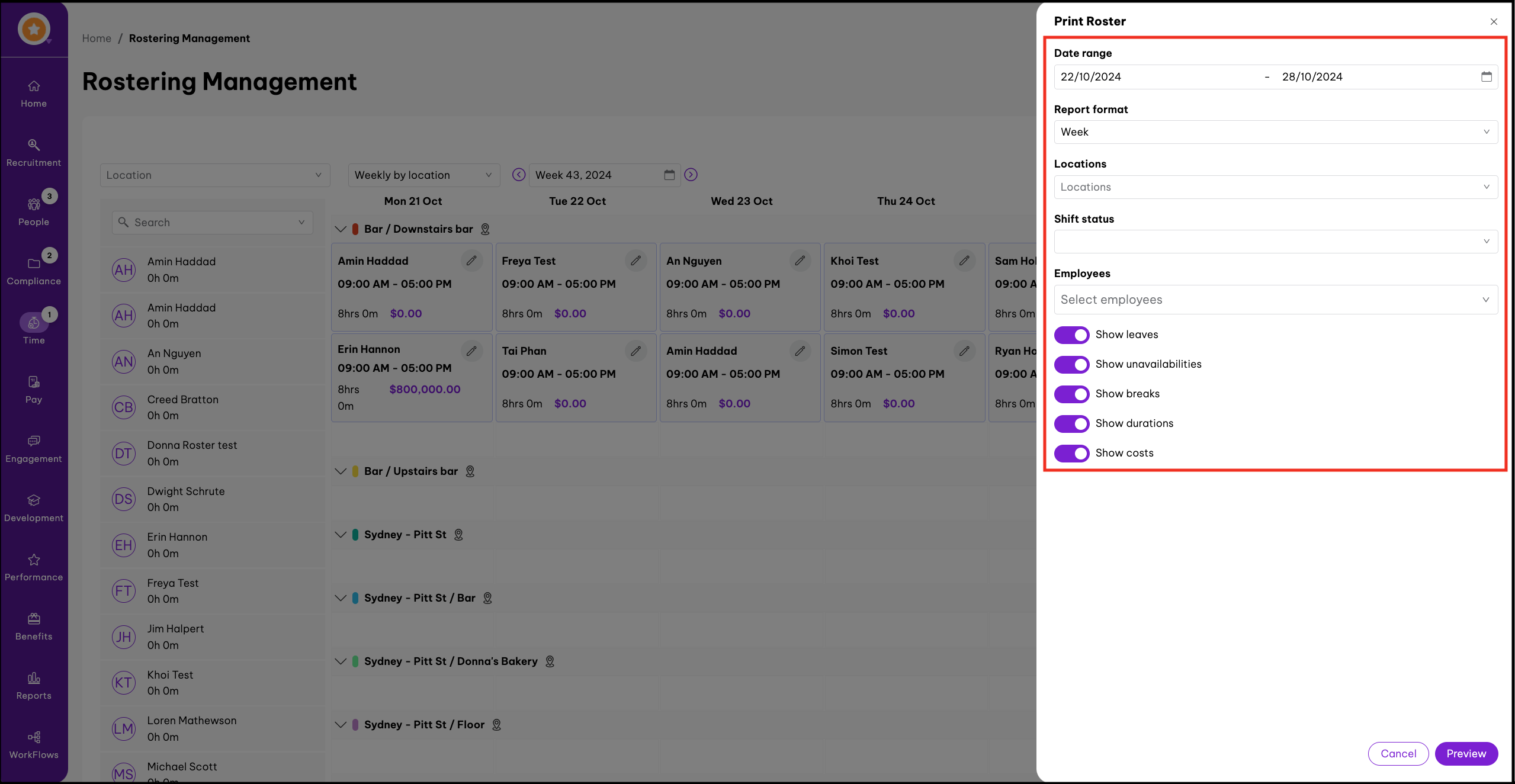Click next week arrow icon
Screen dimensions: 1515x784
coord(691,175)
